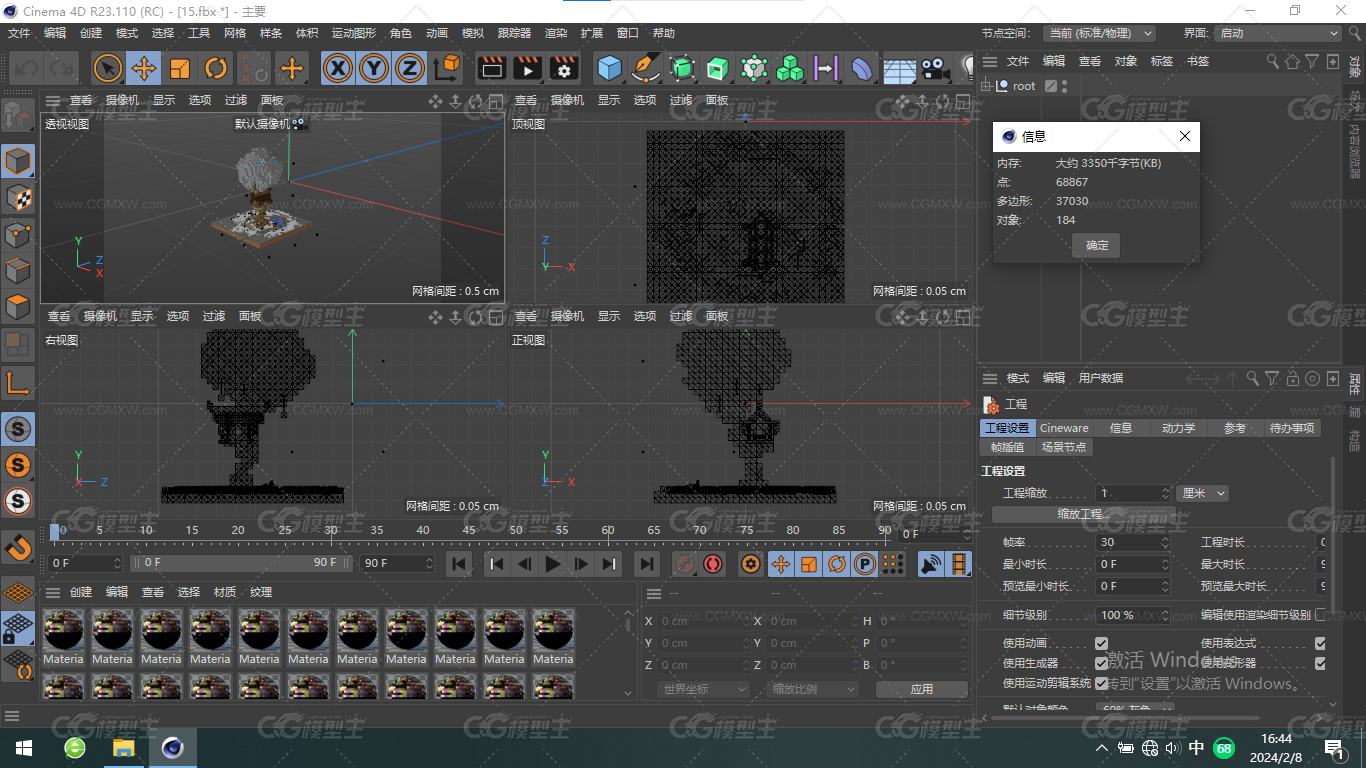Click the lock icon in attributes panel

pos(1293,378)
